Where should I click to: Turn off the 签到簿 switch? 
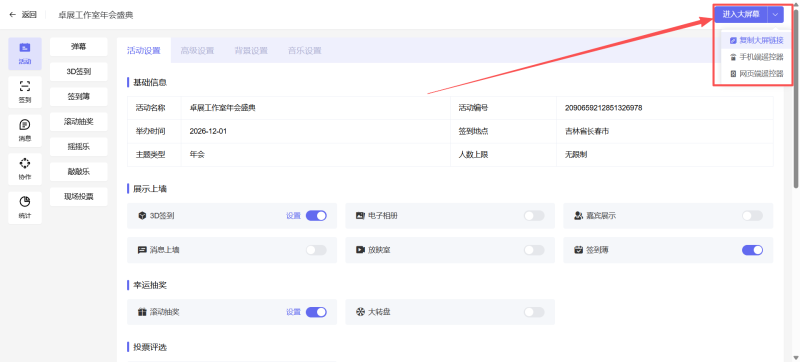point(753,250)
